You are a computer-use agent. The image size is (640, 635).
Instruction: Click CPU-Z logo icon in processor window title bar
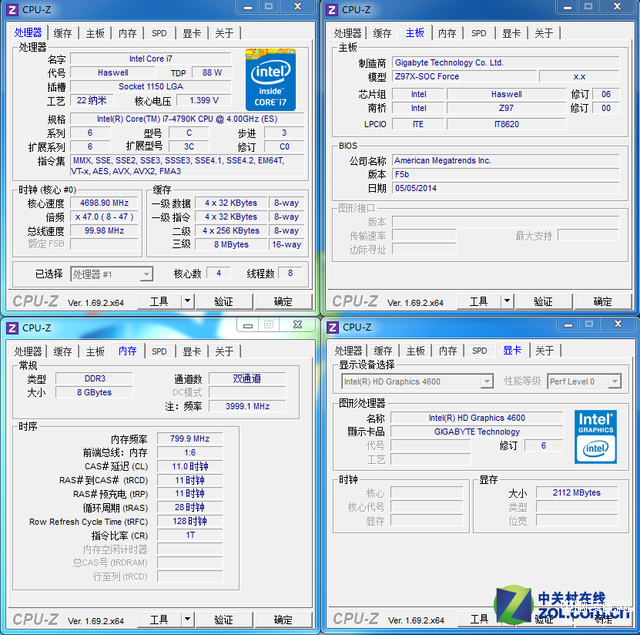(12, 10)
